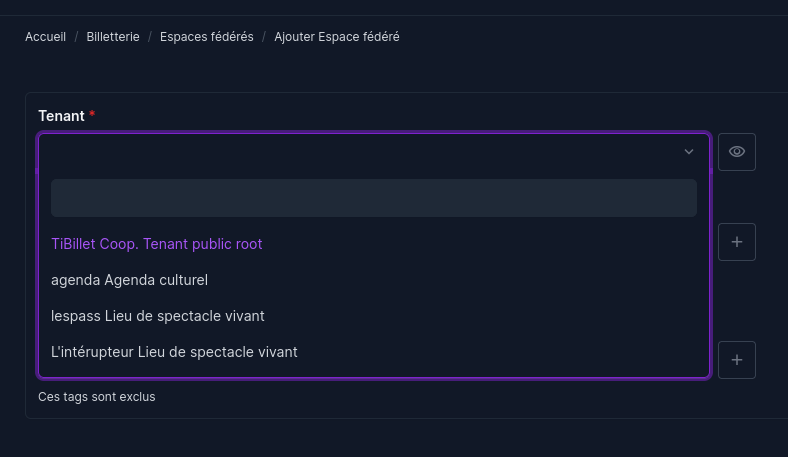Click the 'Ces tags sont exclus' help text
788x457 pixels.
pyautogui.click(x=96, y=397)
